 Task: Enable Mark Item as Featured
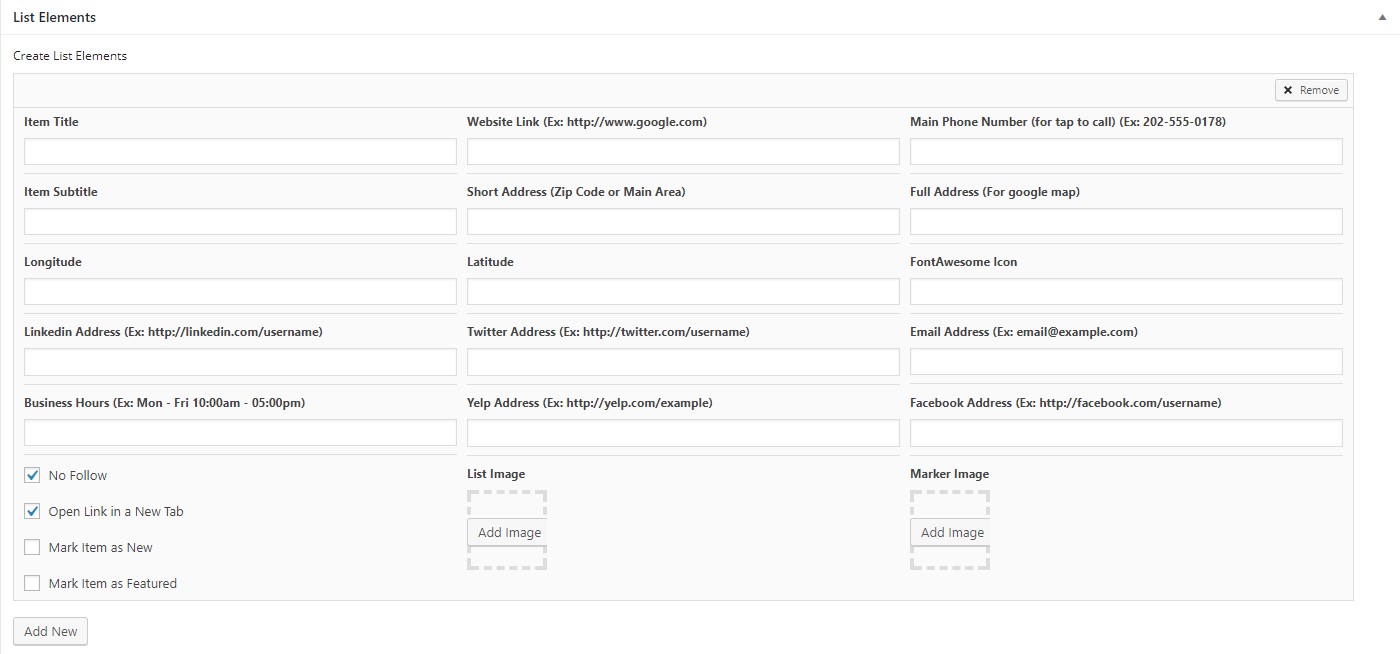click(x=31, y=582)
